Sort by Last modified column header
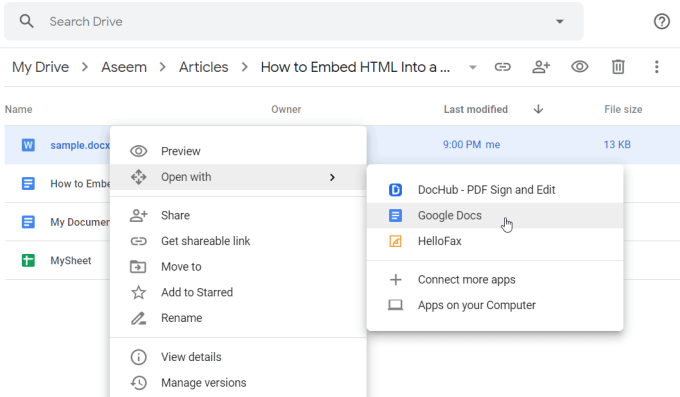680x397 pixels. (x=476, y=109)
